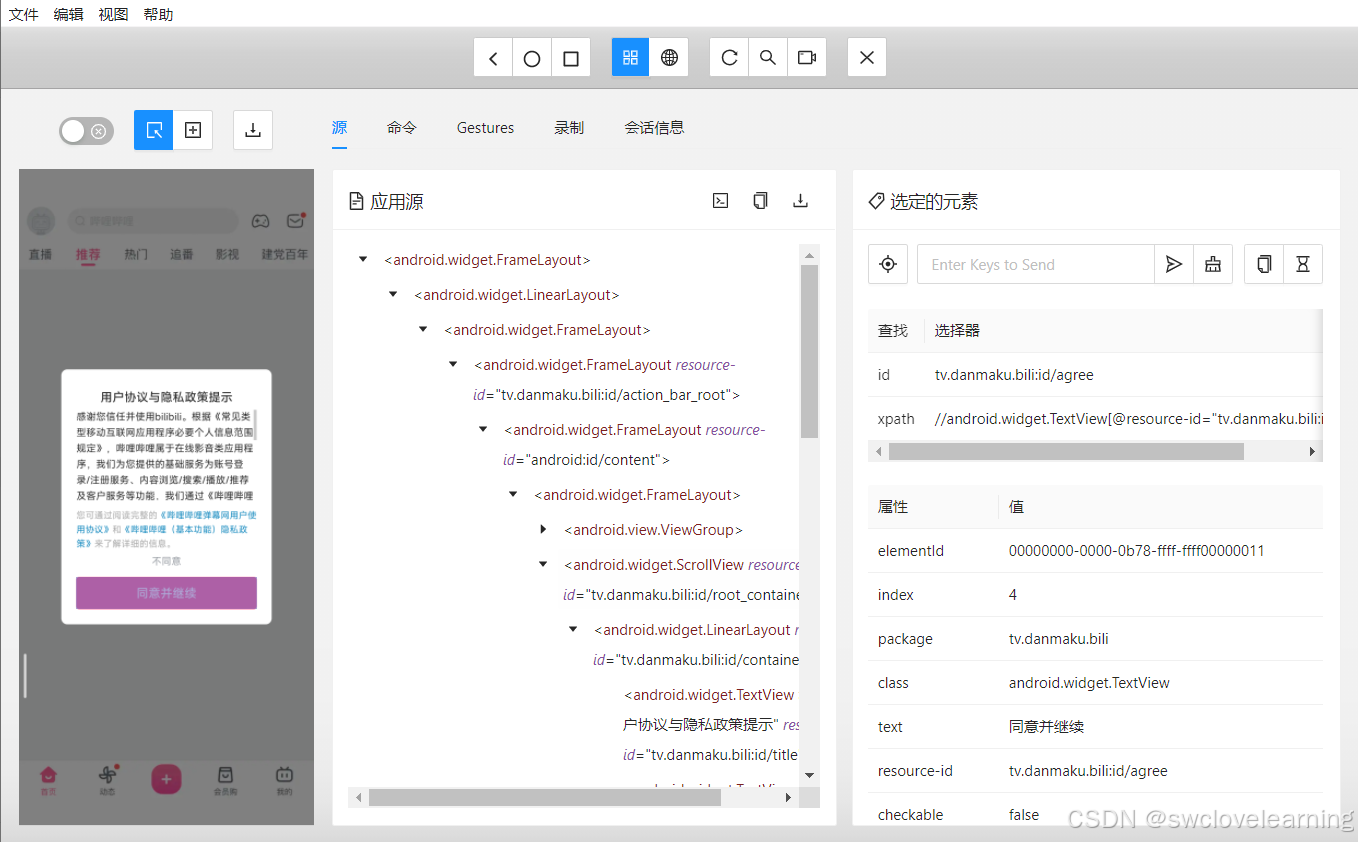The width and height of the screenshot is (1358, 842).
Task: Copy XML source to clipboard
Action: coord(760,201)
